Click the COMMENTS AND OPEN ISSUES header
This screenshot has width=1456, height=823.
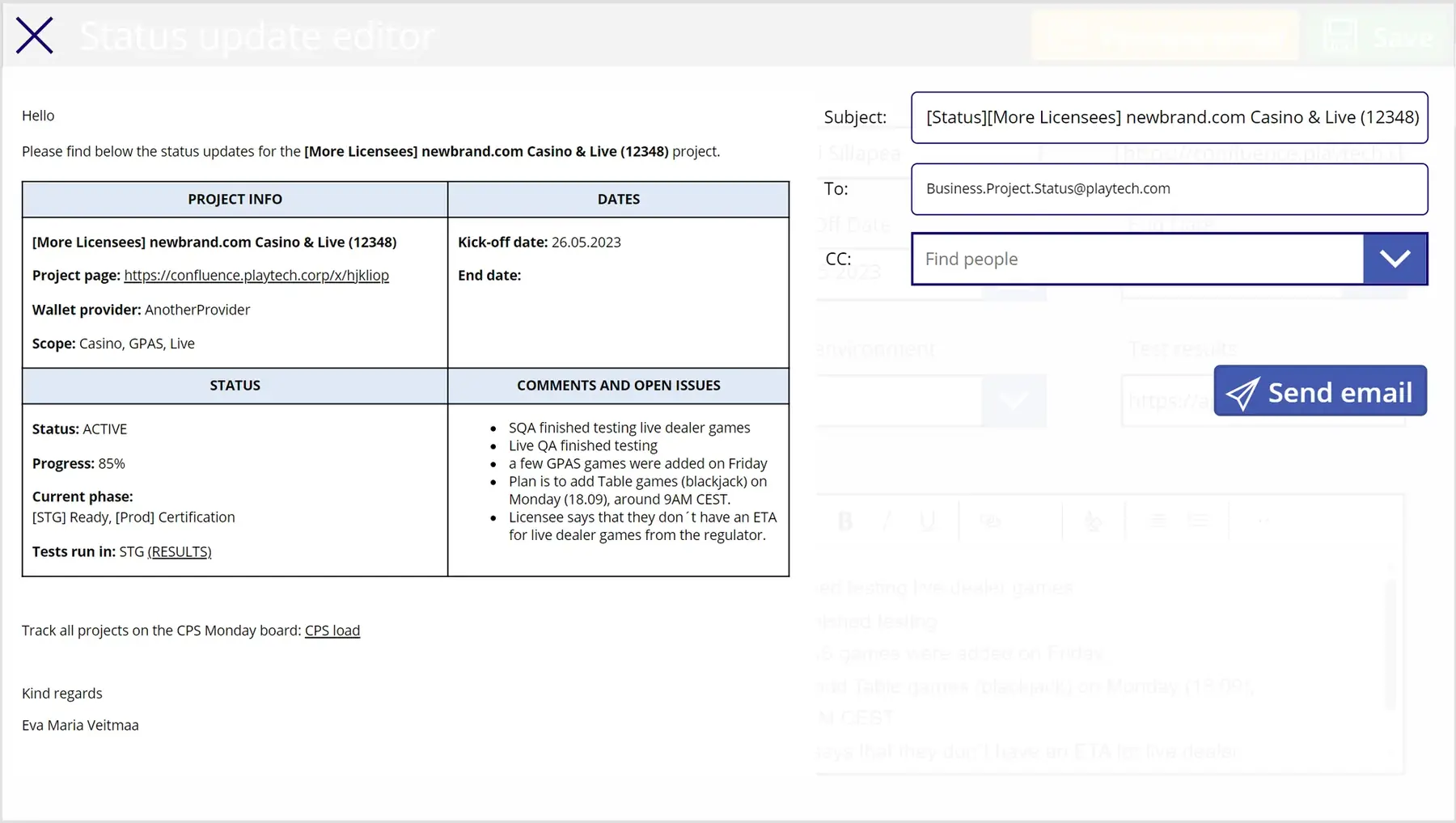[x=619, y=386]
